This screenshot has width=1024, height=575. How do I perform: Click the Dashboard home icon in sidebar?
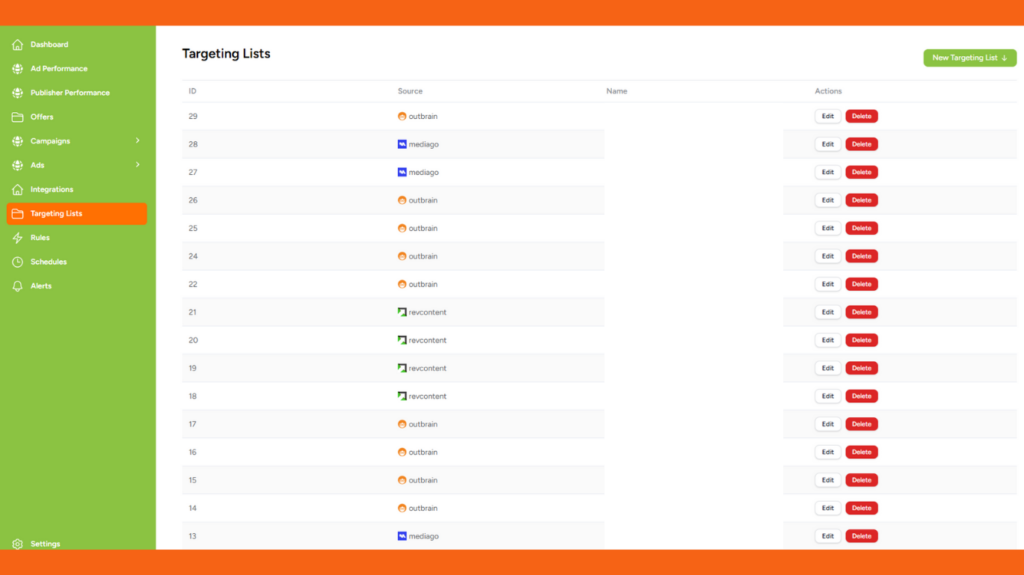pyautogui.click(x=17, y=45)
